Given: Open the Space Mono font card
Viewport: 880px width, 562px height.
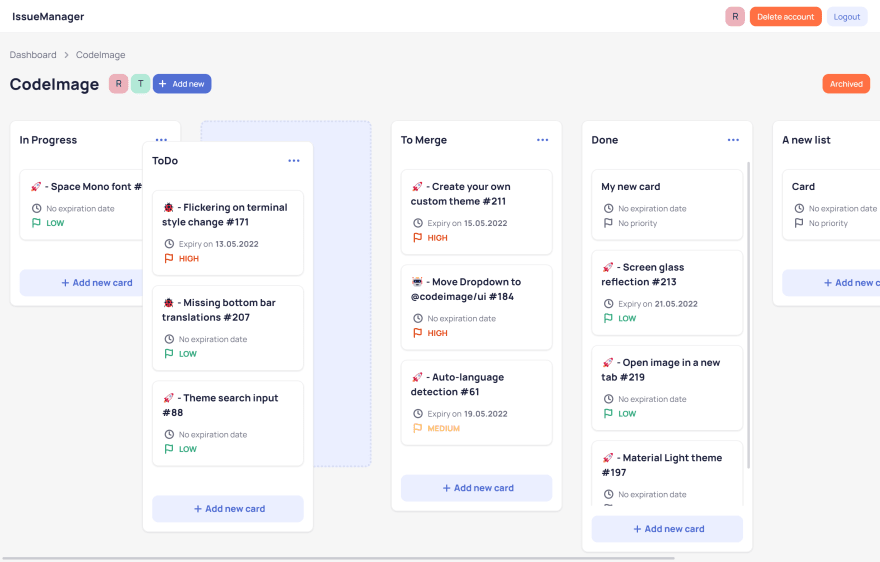Looking at the screenshot, I should (x=81, y=204).
